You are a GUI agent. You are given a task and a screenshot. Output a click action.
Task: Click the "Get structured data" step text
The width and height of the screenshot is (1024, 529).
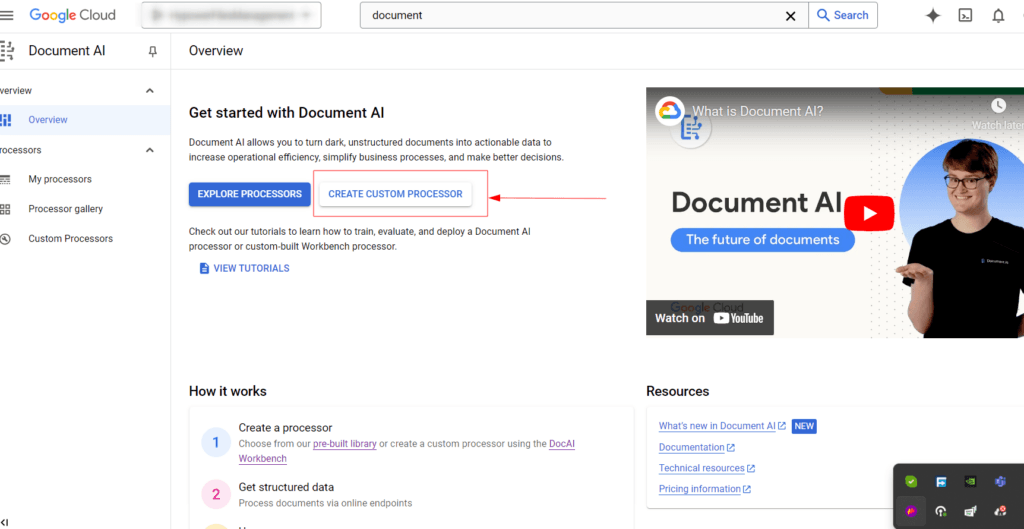coord(286,487)
